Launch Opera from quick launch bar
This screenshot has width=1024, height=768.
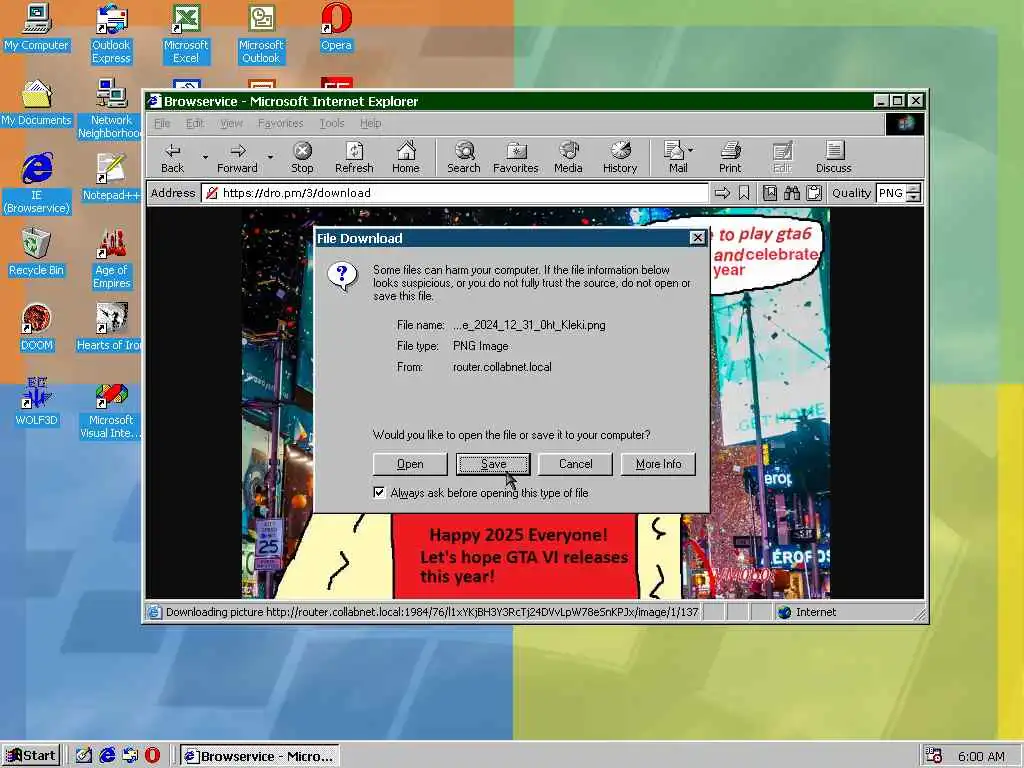point(152,756)
